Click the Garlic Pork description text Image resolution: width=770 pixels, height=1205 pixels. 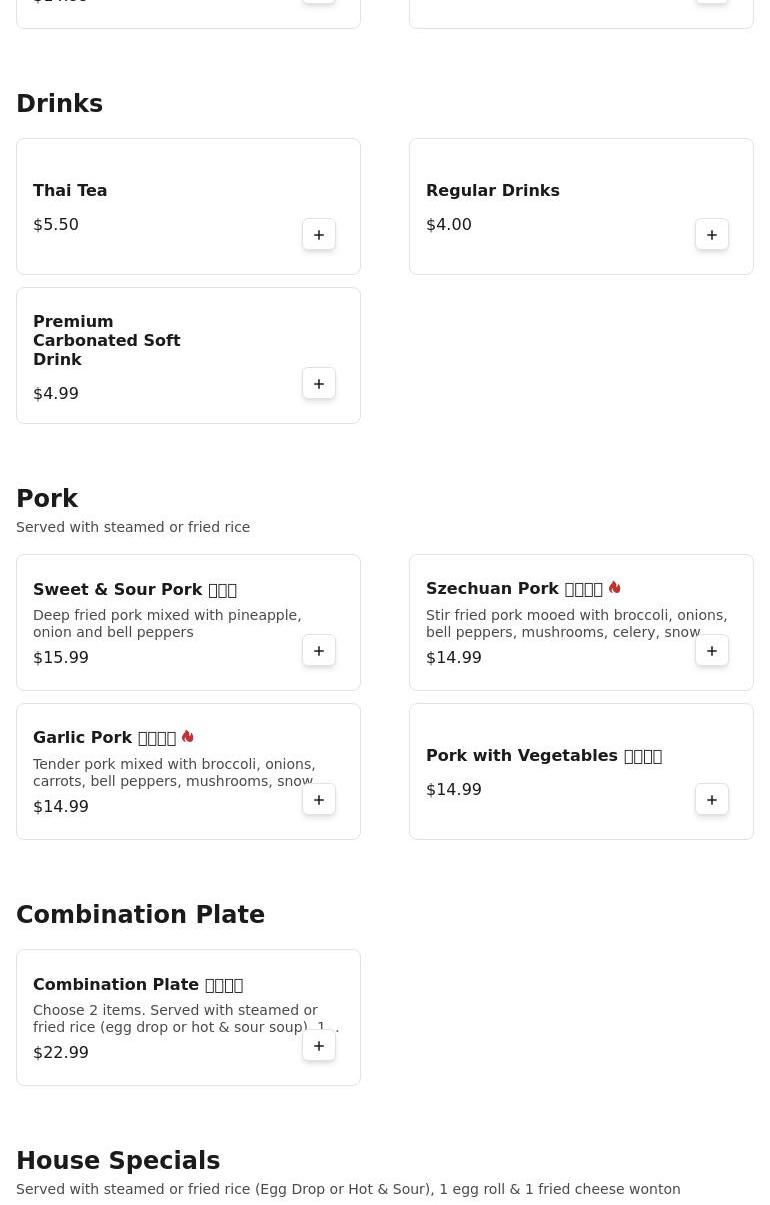174,772
